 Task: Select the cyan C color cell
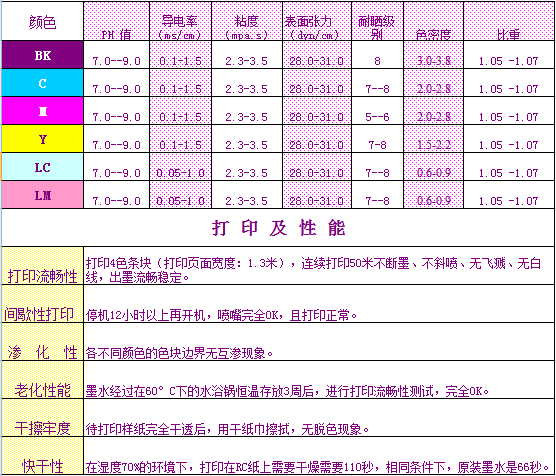click(x=43, y=83)
